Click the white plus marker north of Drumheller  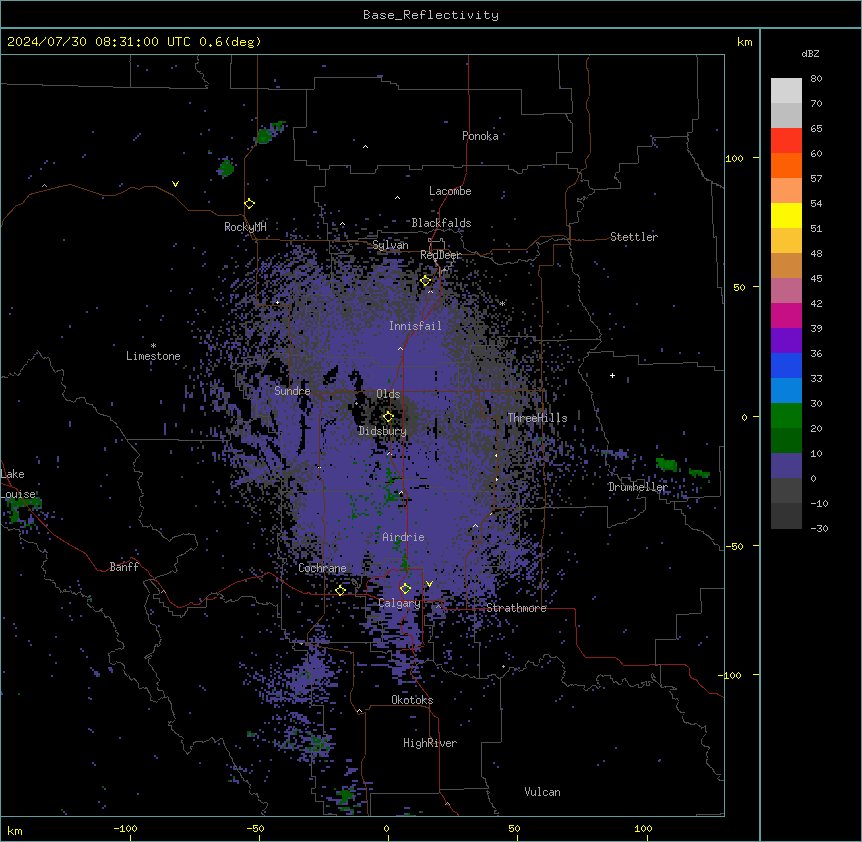[x=612, y=375]
